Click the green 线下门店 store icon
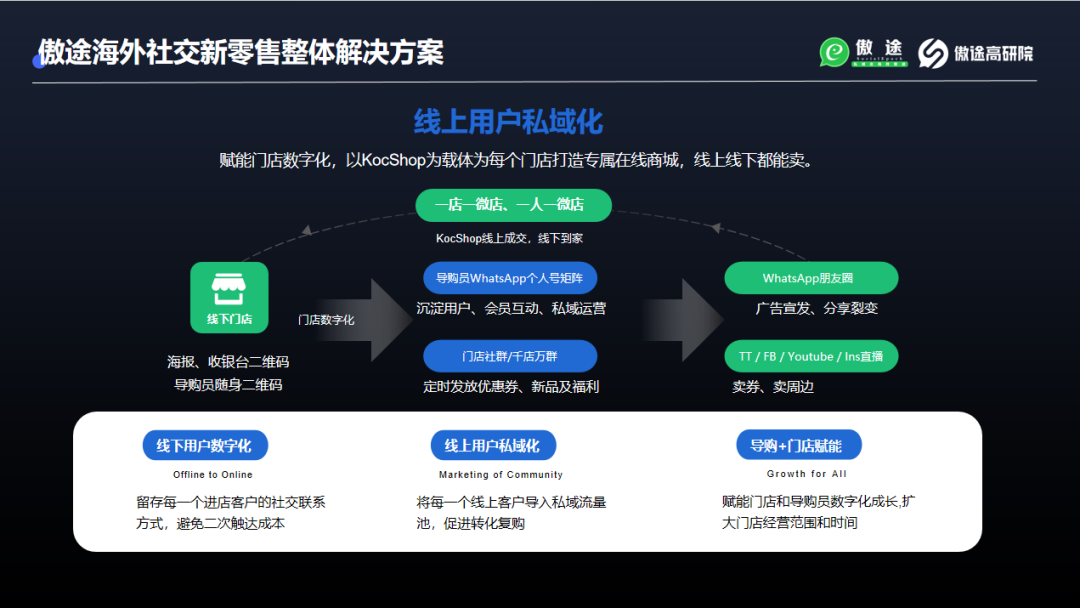The height and width of the screenshot is (608, 1080). 229,297
